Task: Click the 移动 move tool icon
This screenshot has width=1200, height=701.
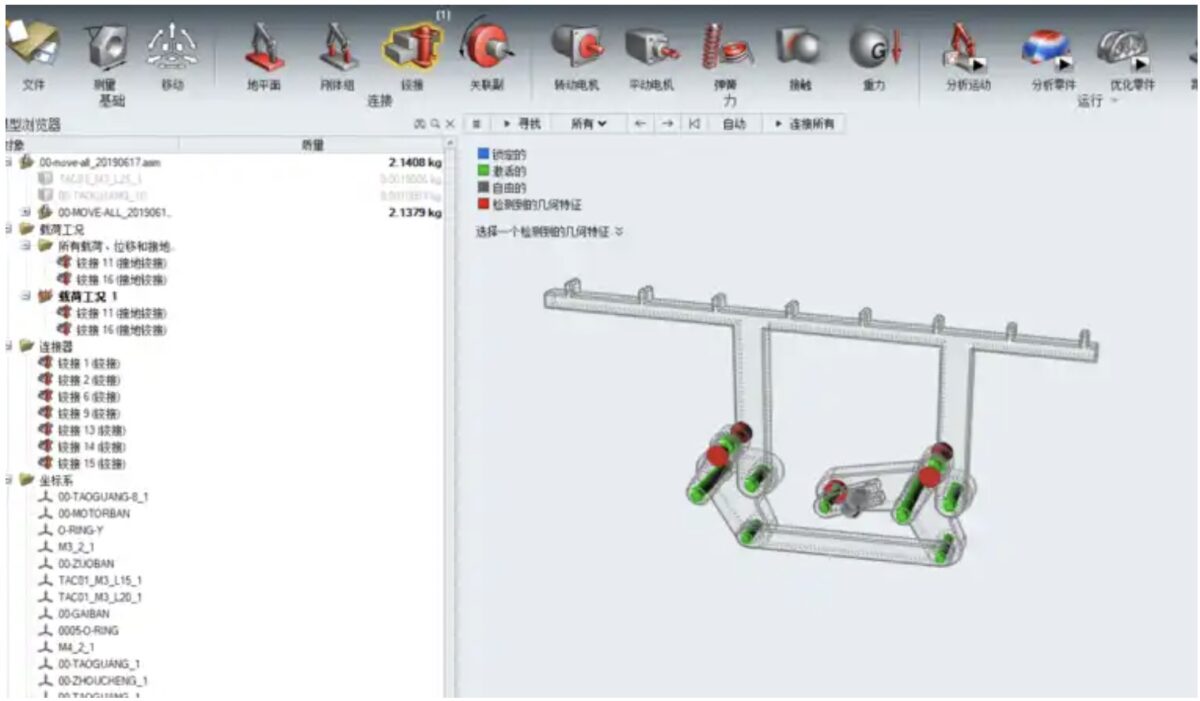Action: [x=171, y=46]
